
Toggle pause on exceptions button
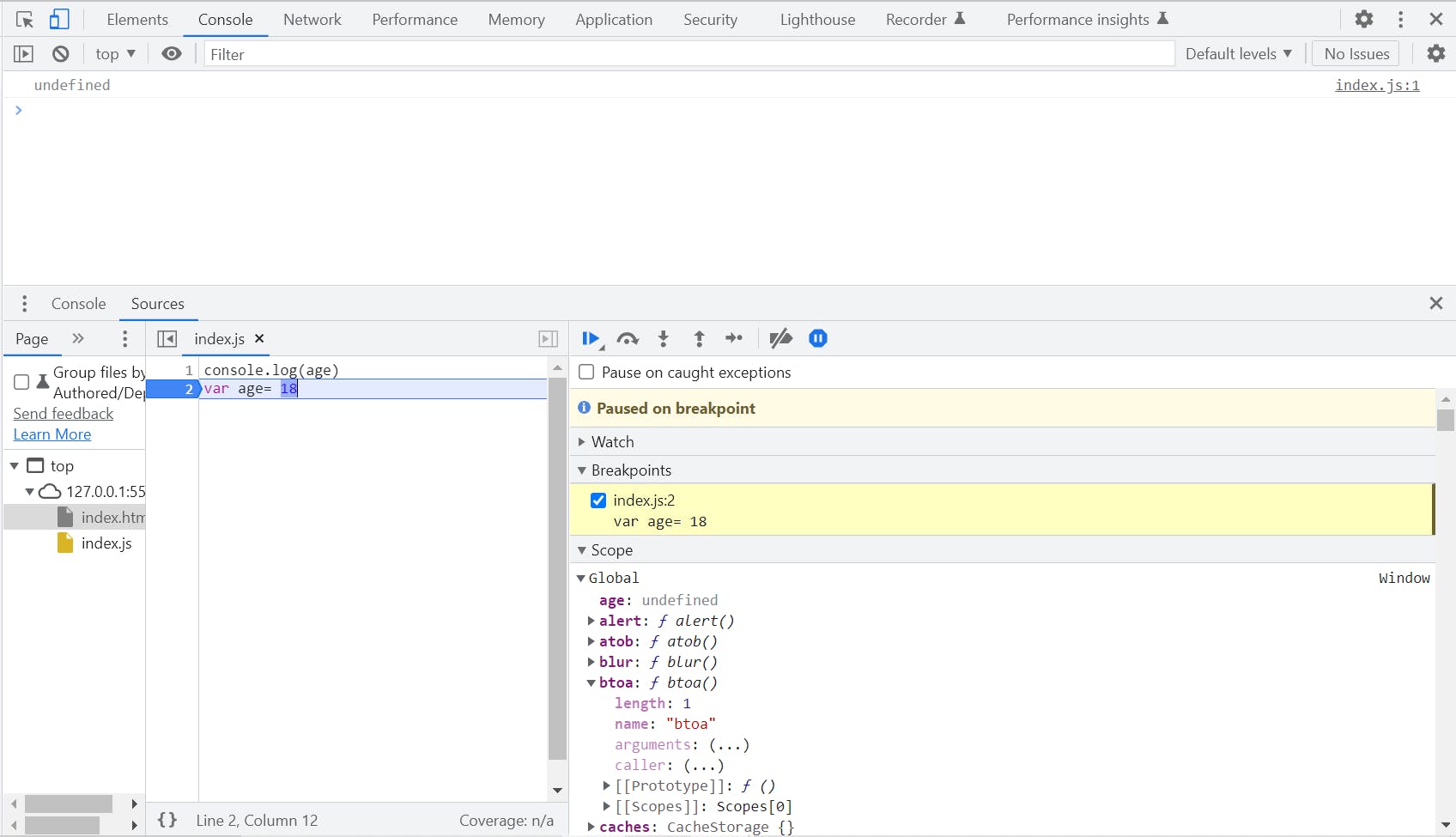coord(818,338)
